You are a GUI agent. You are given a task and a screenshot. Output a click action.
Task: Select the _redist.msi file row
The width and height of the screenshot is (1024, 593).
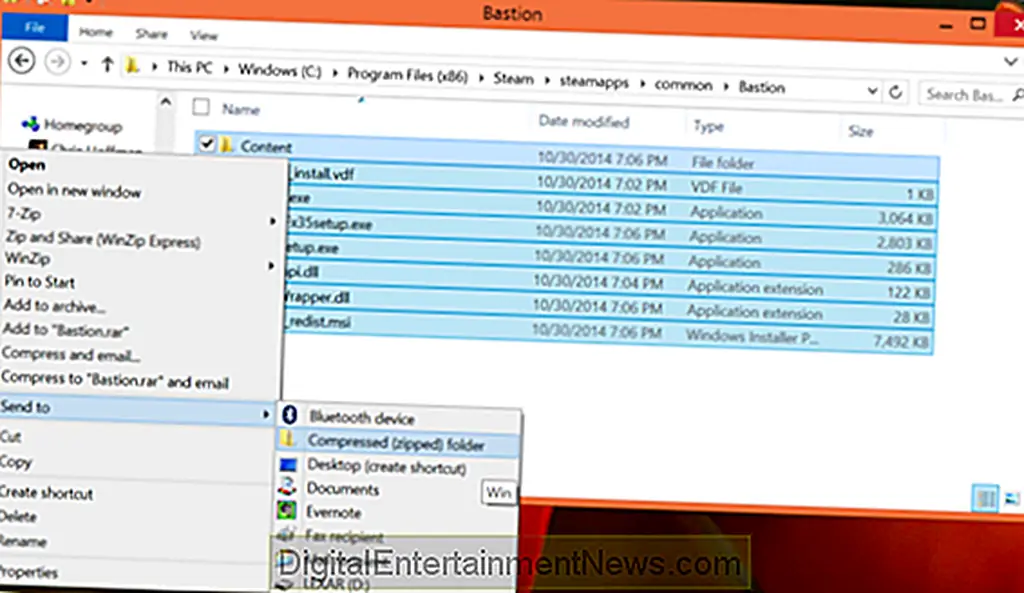609,332
